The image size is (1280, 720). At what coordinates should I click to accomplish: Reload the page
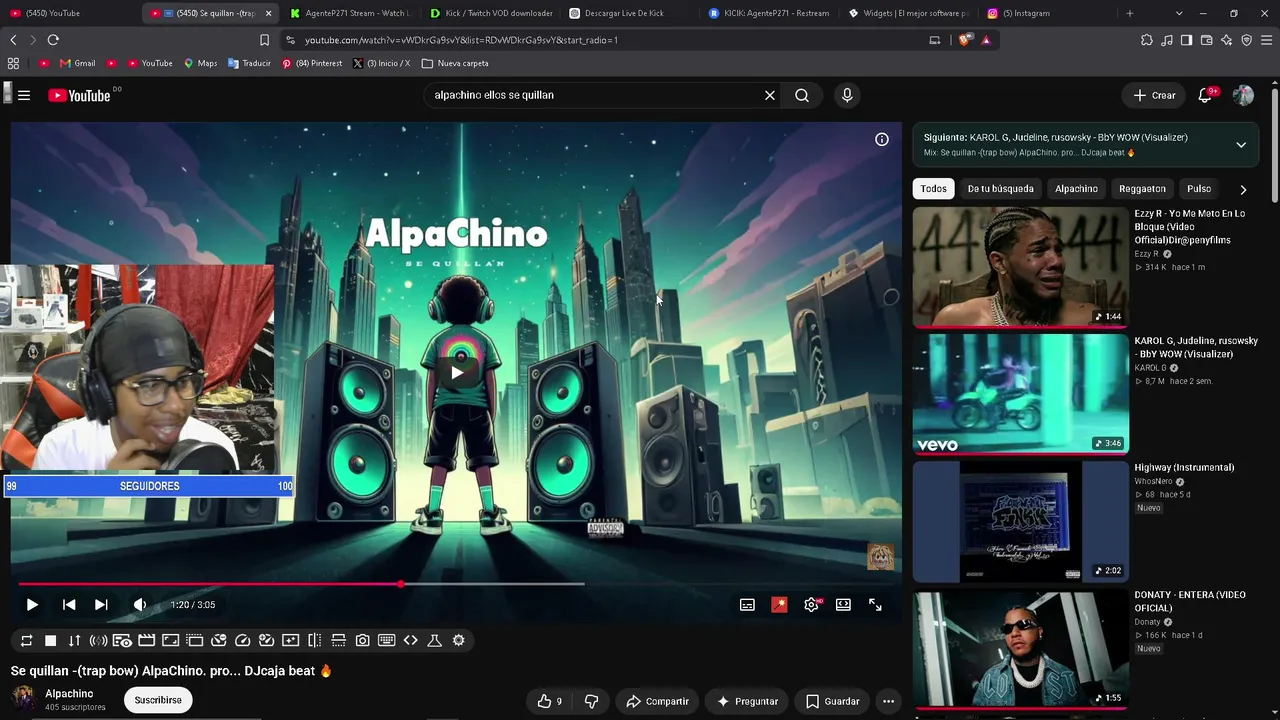(x=53, y=40)
